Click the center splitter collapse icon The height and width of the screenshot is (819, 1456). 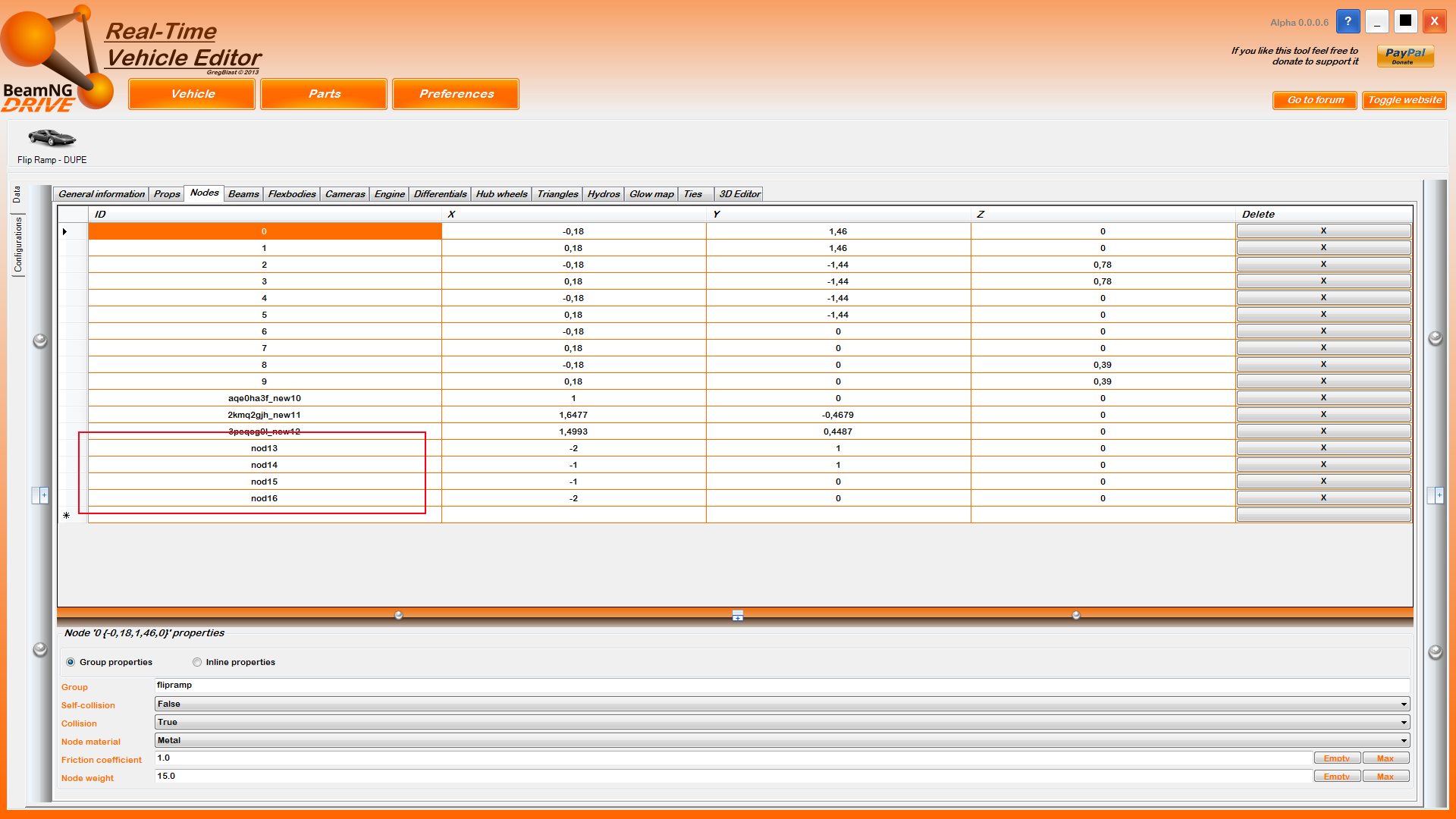coord(737,616)
